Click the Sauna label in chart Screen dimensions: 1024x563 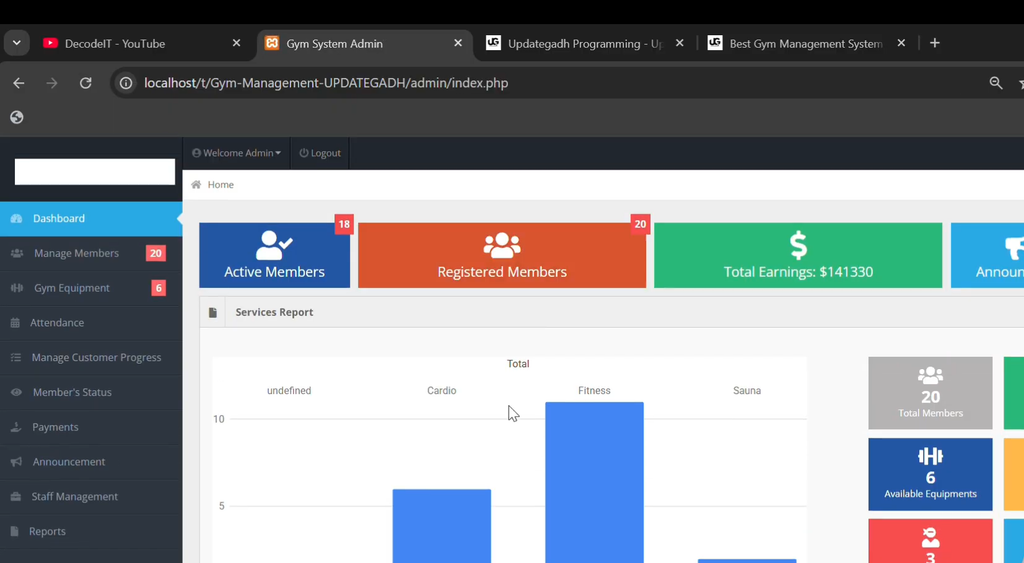point(746,391)
